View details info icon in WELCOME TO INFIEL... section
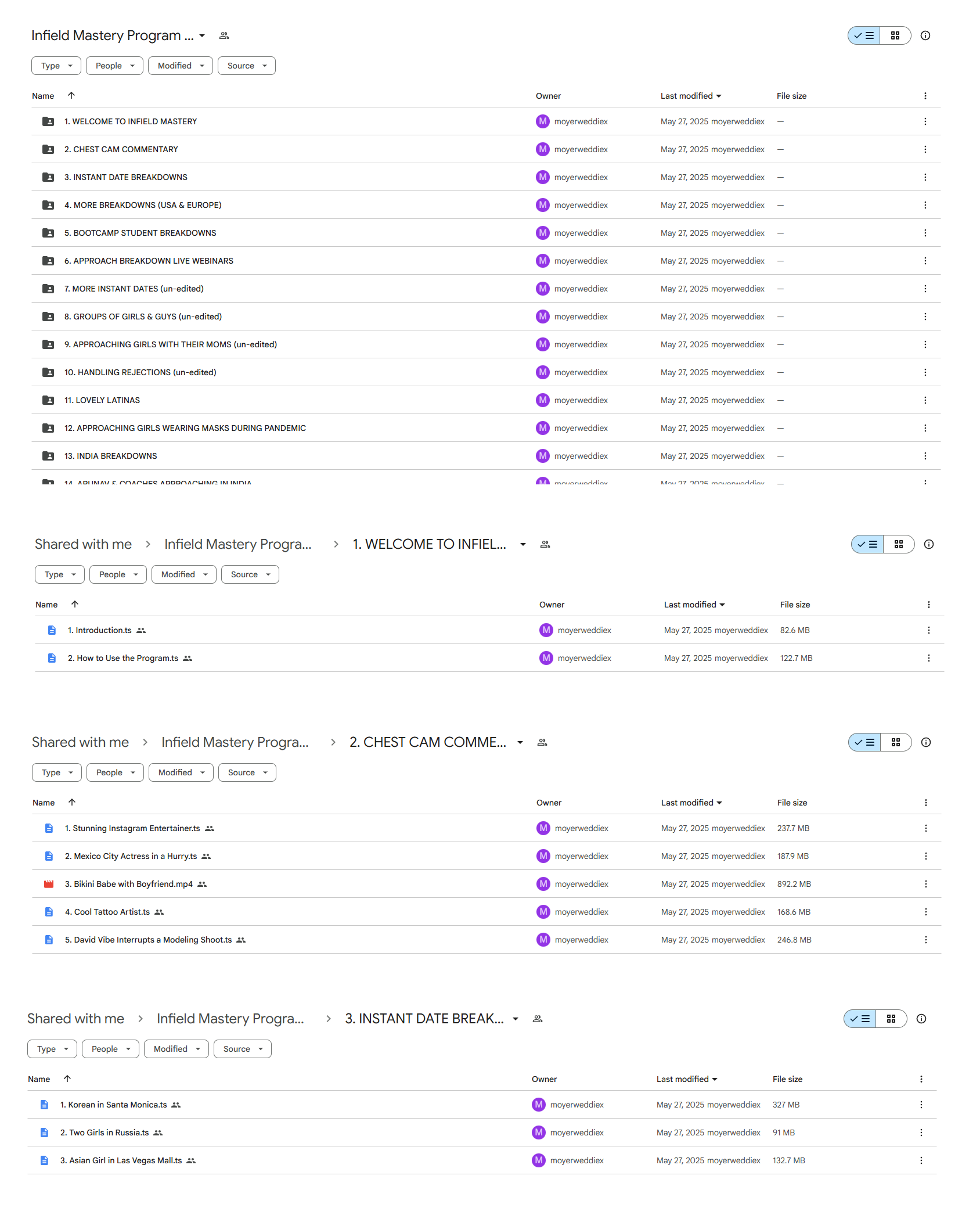 coord(929,544)
